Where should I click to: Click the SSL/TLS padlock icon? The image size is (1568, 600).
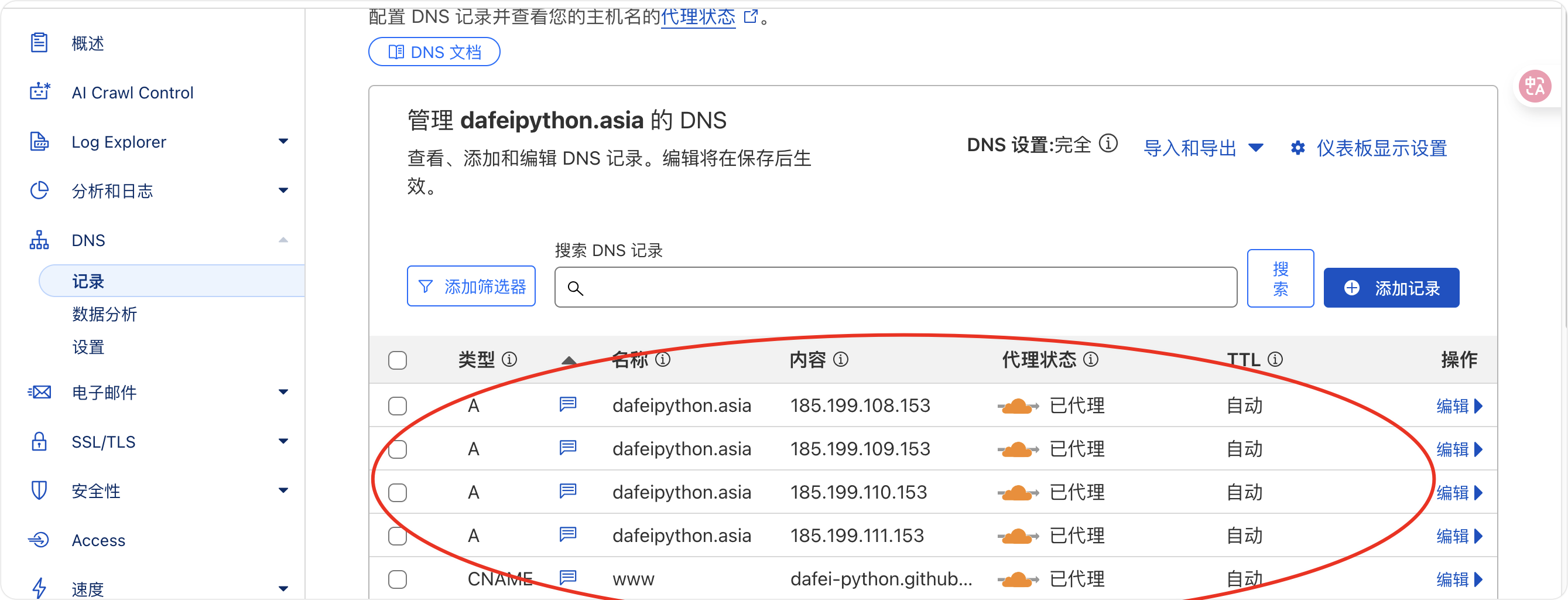pyautogui.click(x=39, y=441)
